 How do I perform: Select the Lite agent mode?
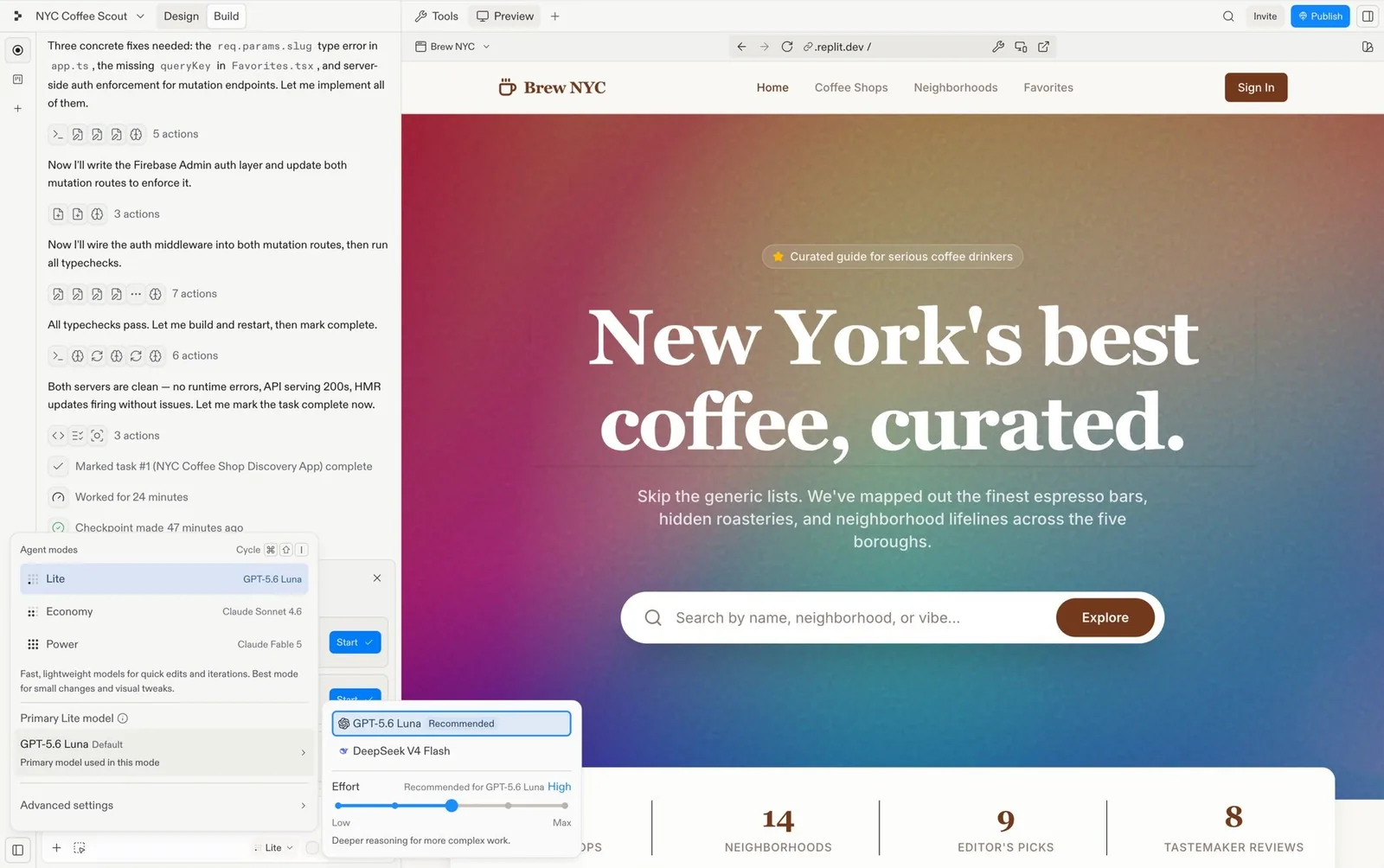[164, 579]
